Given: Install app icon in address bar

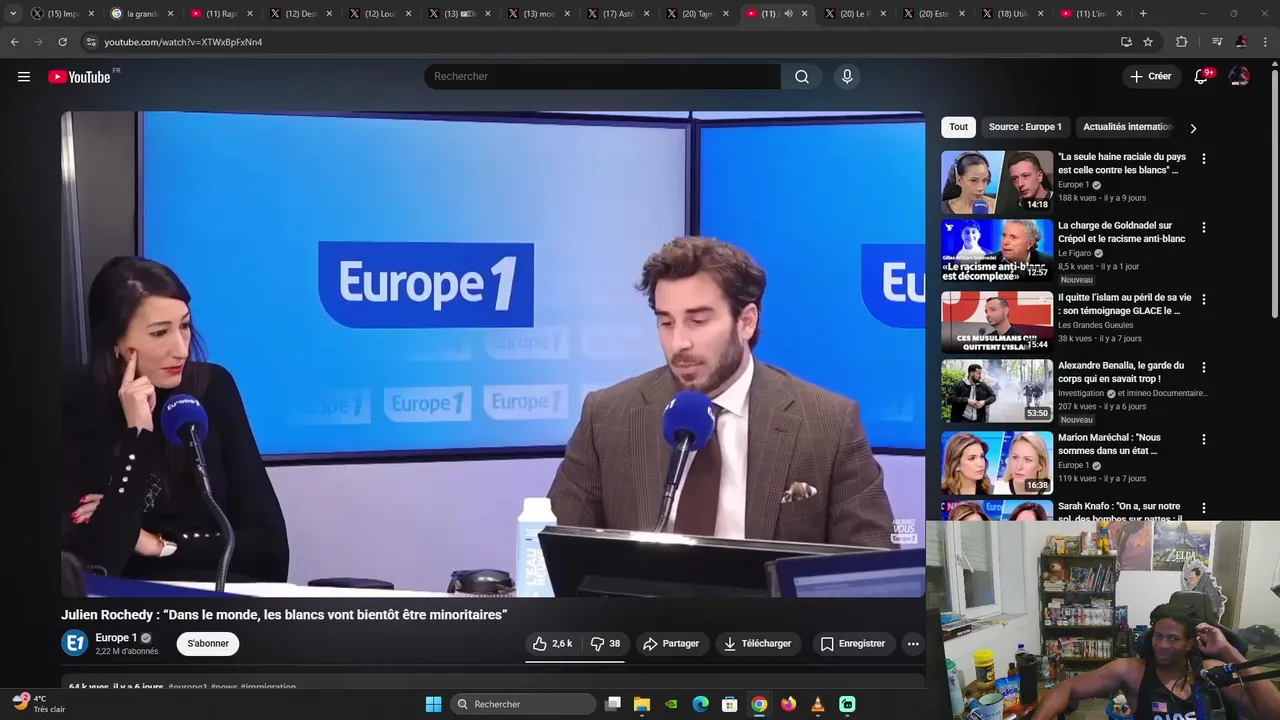Looking at the screenshot, I should point(1126,42).
